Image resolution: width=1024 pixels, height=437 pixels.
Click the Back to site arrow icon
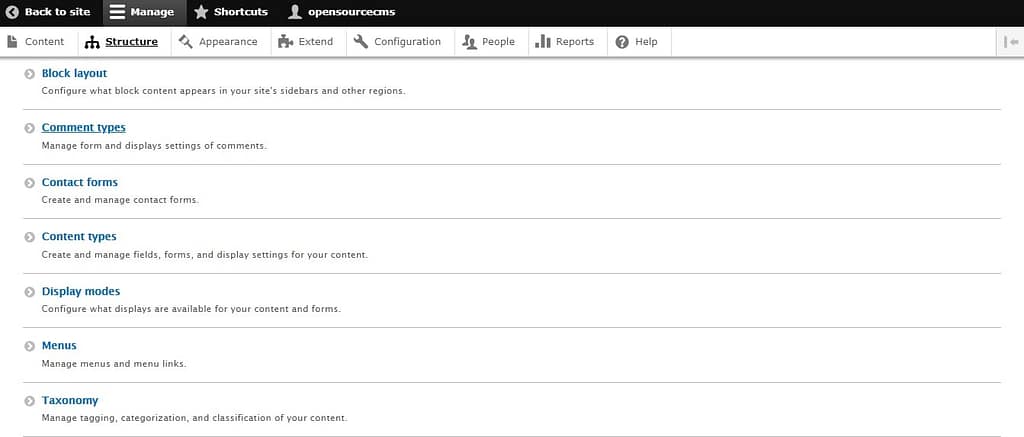(13, 12)
